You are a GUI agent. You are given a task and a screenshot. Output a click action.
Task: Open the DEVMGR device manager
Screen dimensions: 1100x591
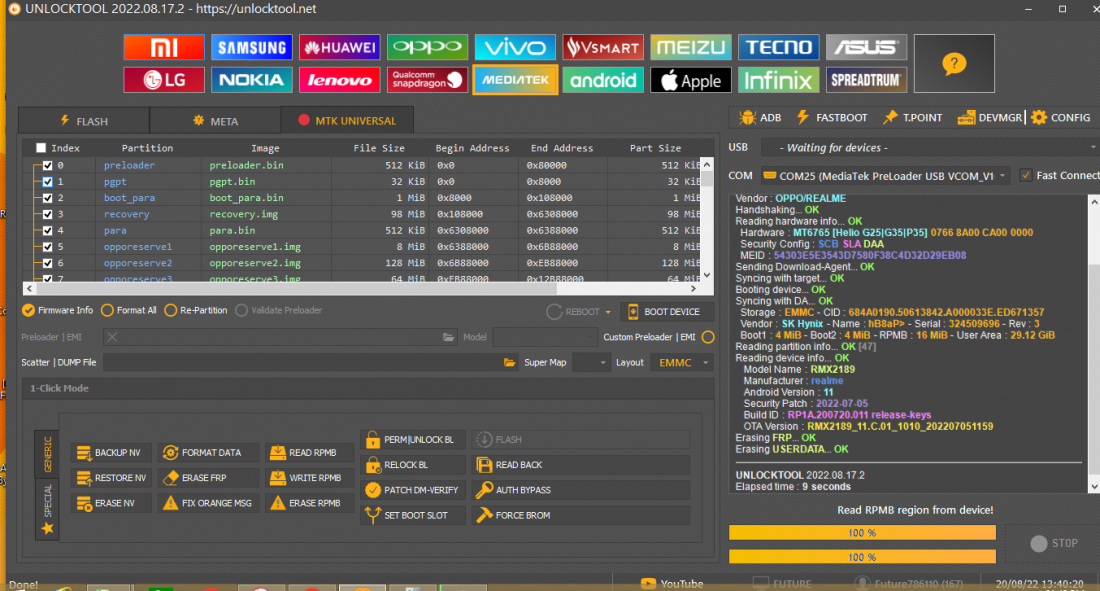(x=990, y=117)
